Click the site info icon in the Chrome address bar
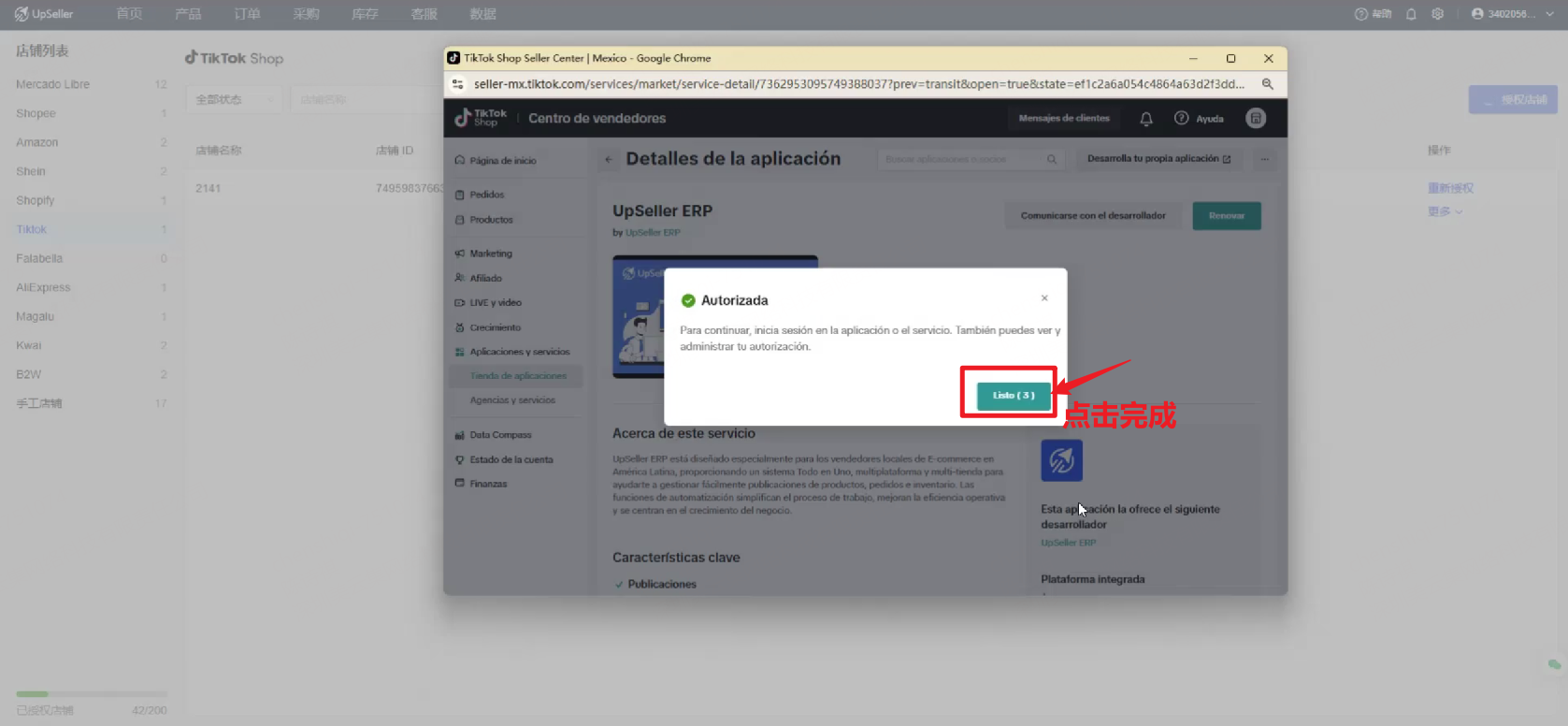 457,84
